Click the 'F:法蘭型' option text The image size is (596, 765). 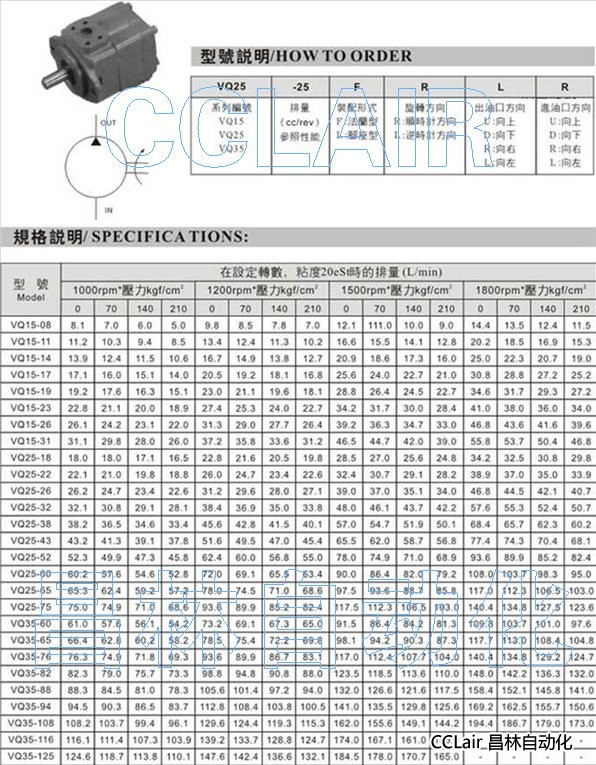357,121
